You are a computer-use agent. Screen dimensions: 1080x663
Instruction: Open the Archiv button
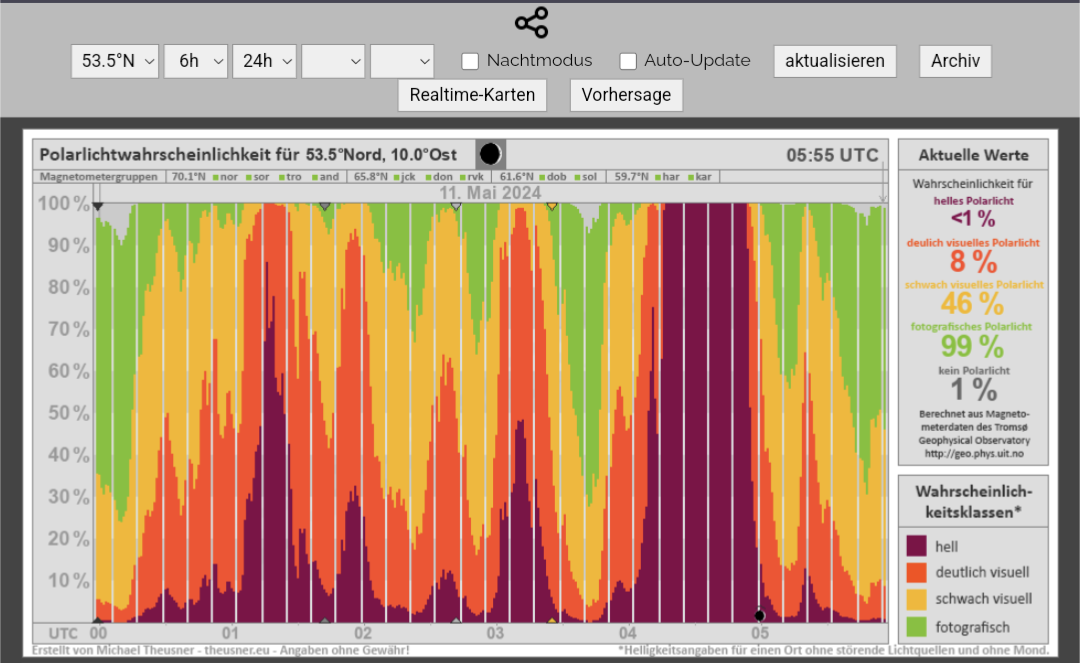click(955, 61)
